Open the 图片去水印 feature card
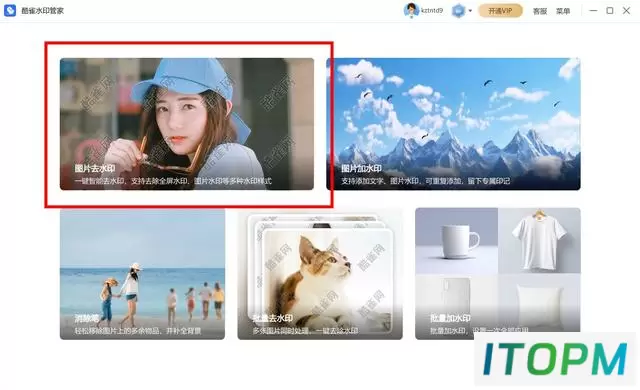 click(187, 124)
